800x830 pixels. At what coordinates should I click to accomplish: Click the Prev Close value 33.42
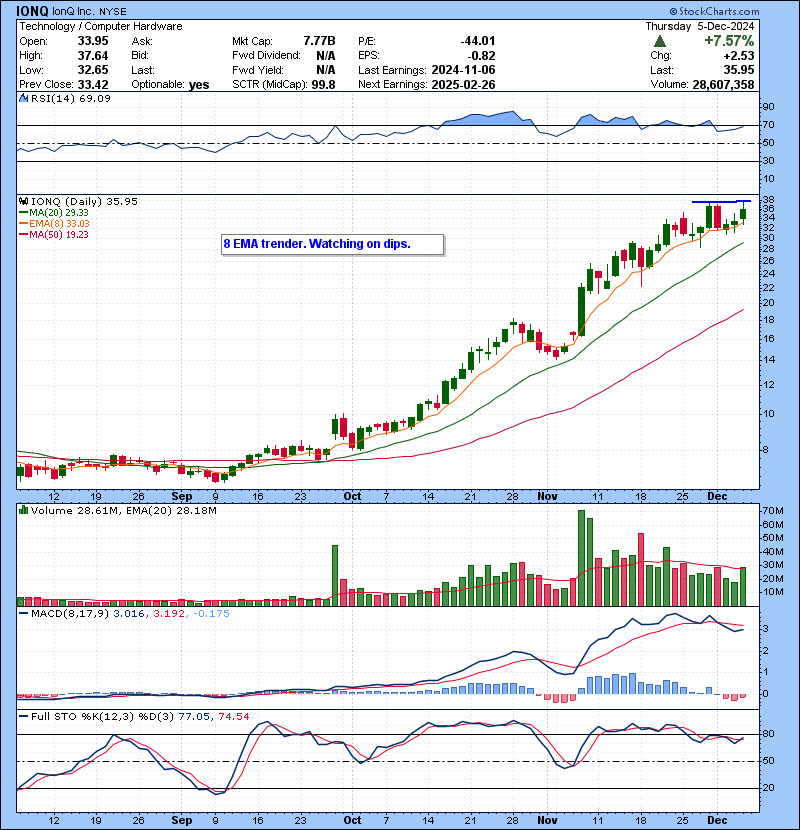point(93,85)
